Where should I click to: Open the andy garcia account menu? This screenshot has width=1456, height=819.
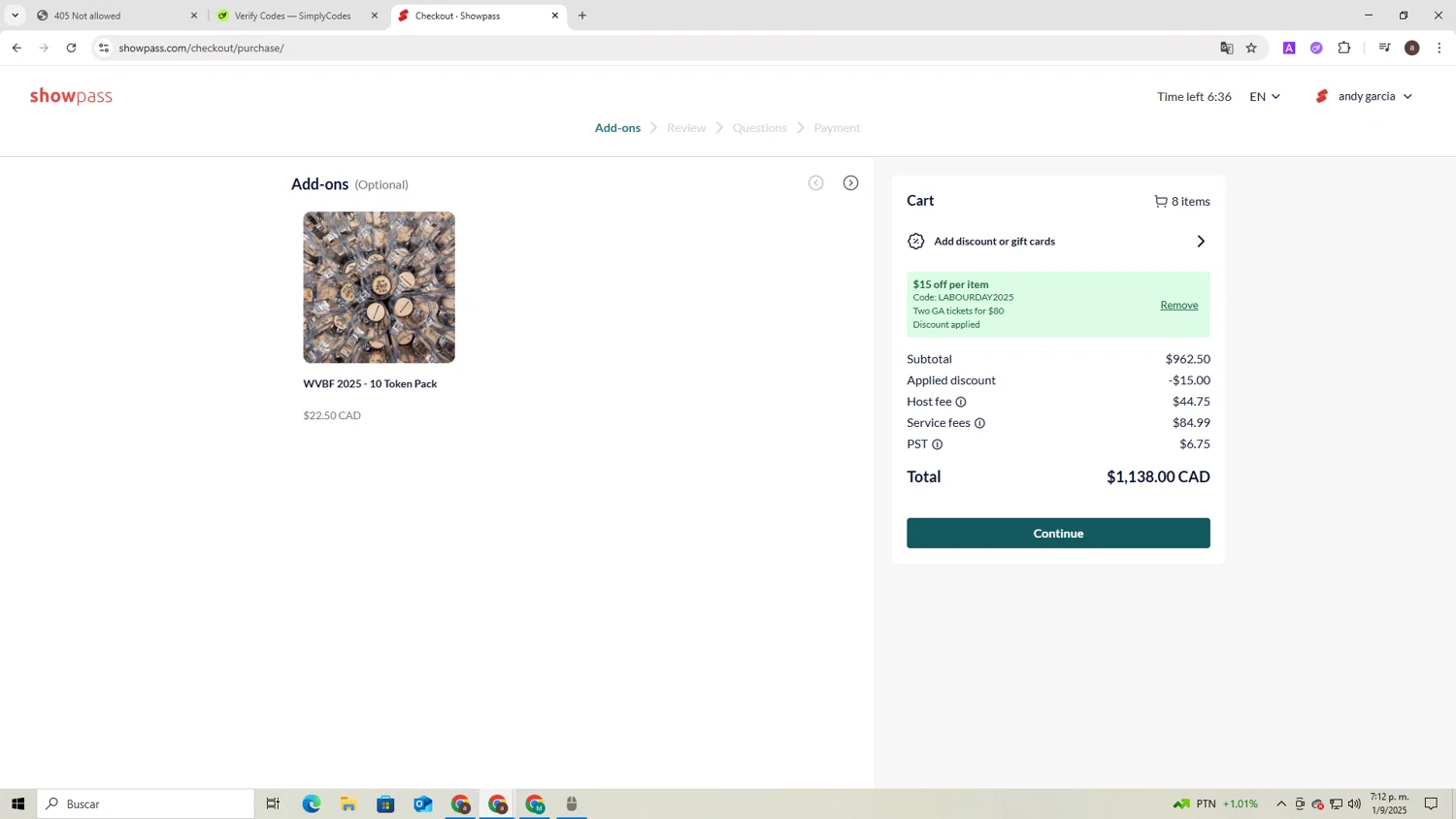1364,96
